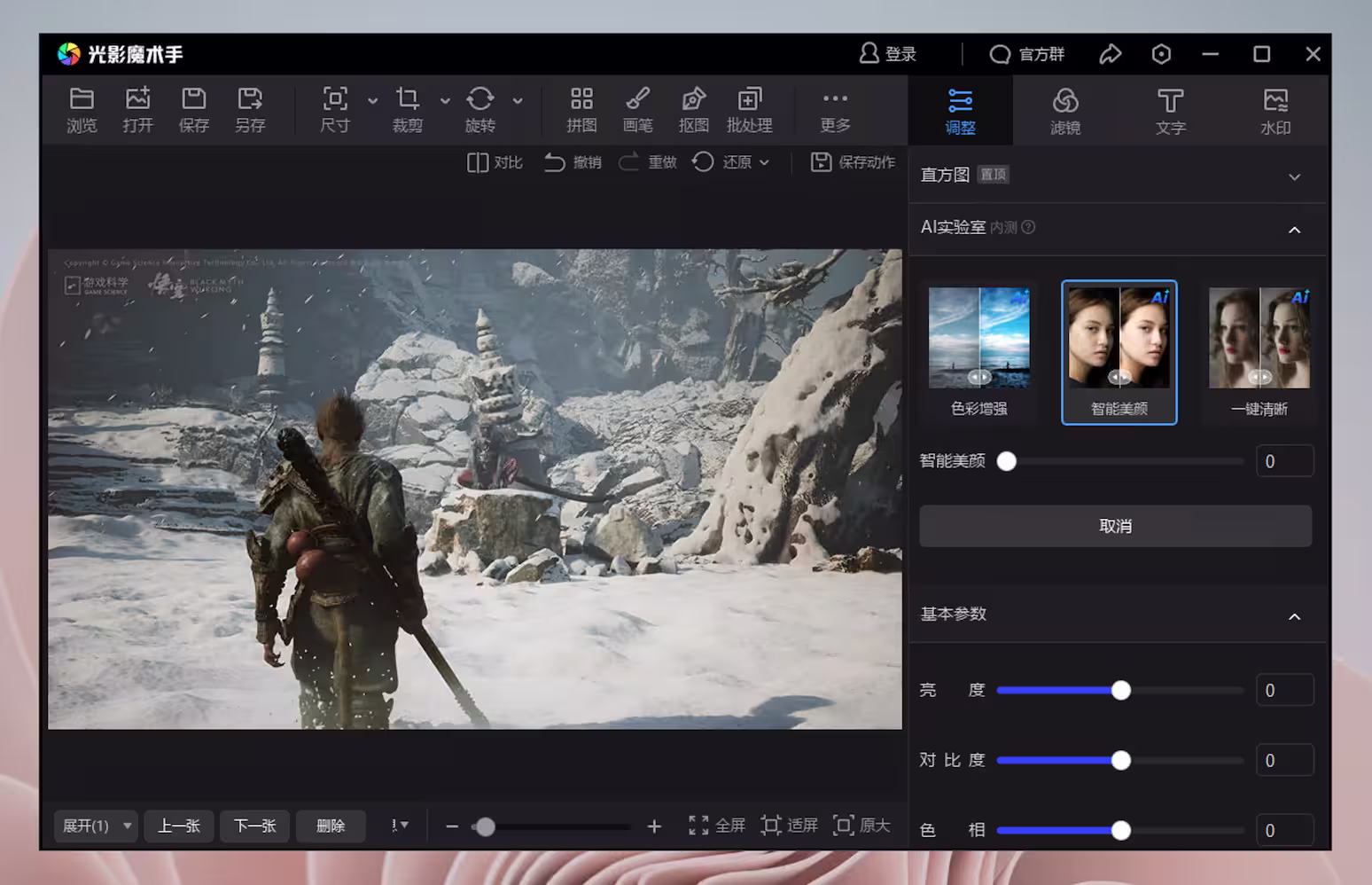Open 还原 dropdown chevron

764,162
